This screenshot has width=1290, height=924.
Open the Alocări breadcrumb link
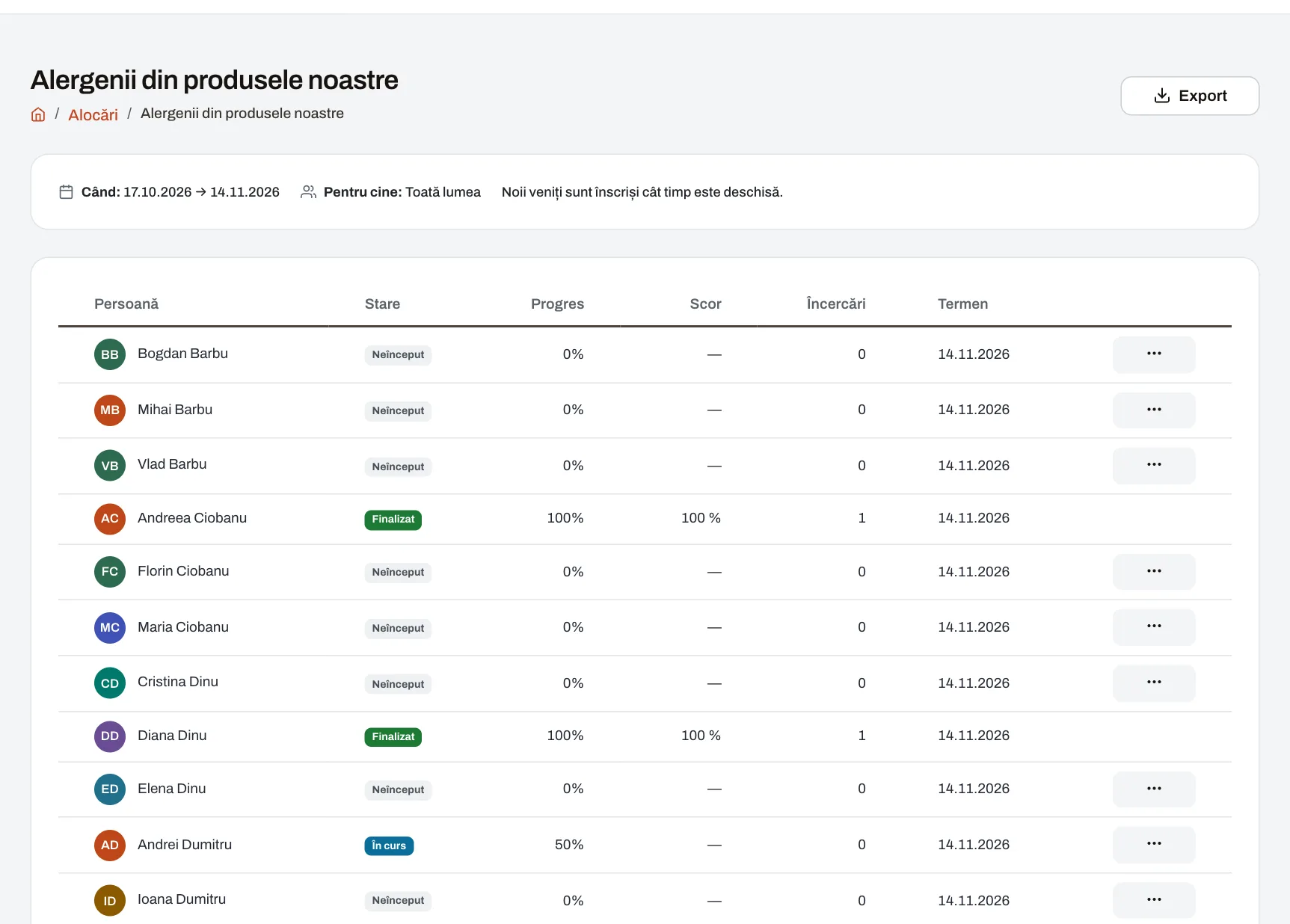click(93, 114)
